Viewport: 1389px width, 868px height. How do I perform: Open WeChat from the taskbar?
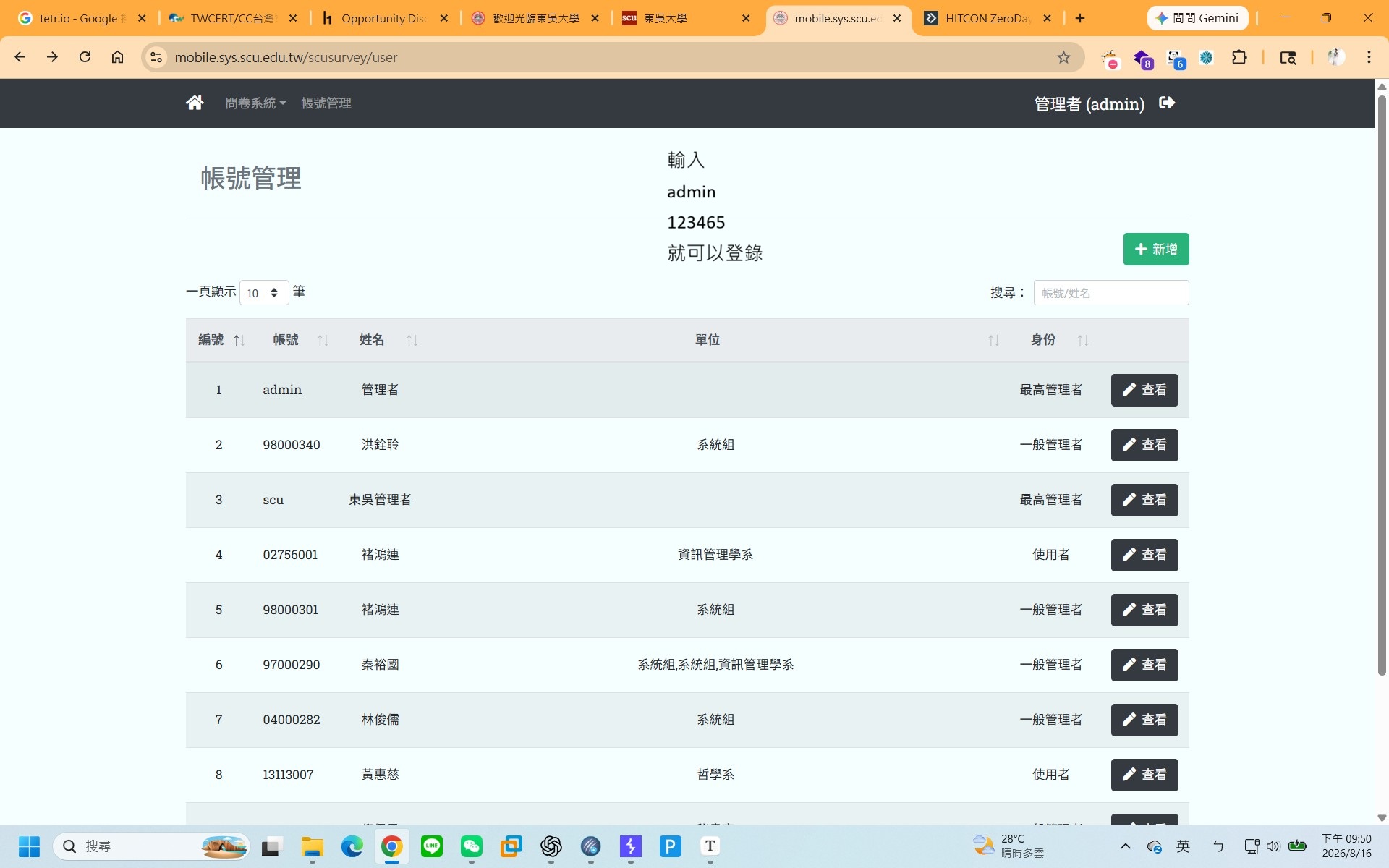pyautogui.click(x=472, y=846)
